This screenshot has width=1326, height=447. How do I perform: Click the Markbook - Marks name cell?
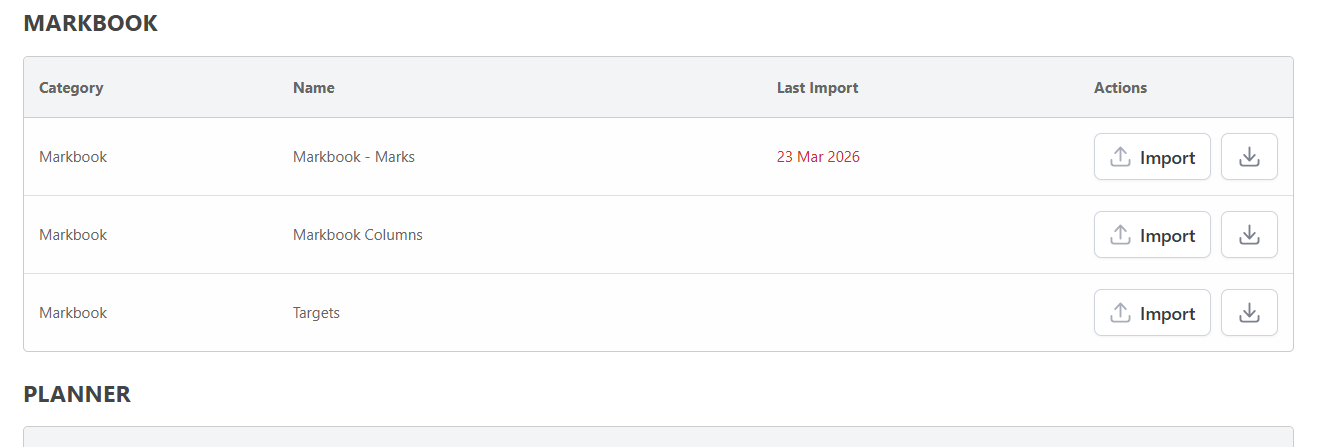pyautogui.click(x=353, y=157)
